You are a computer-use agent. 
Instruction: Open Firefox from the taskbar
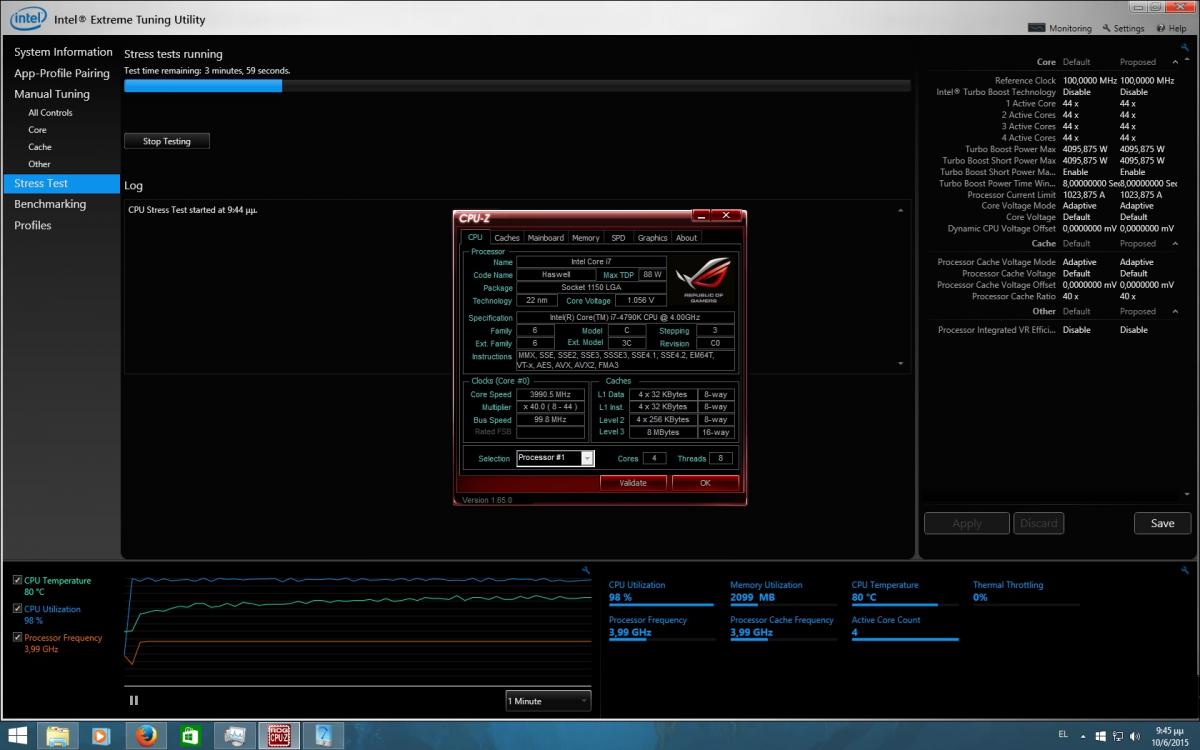(x=146, y=735)
